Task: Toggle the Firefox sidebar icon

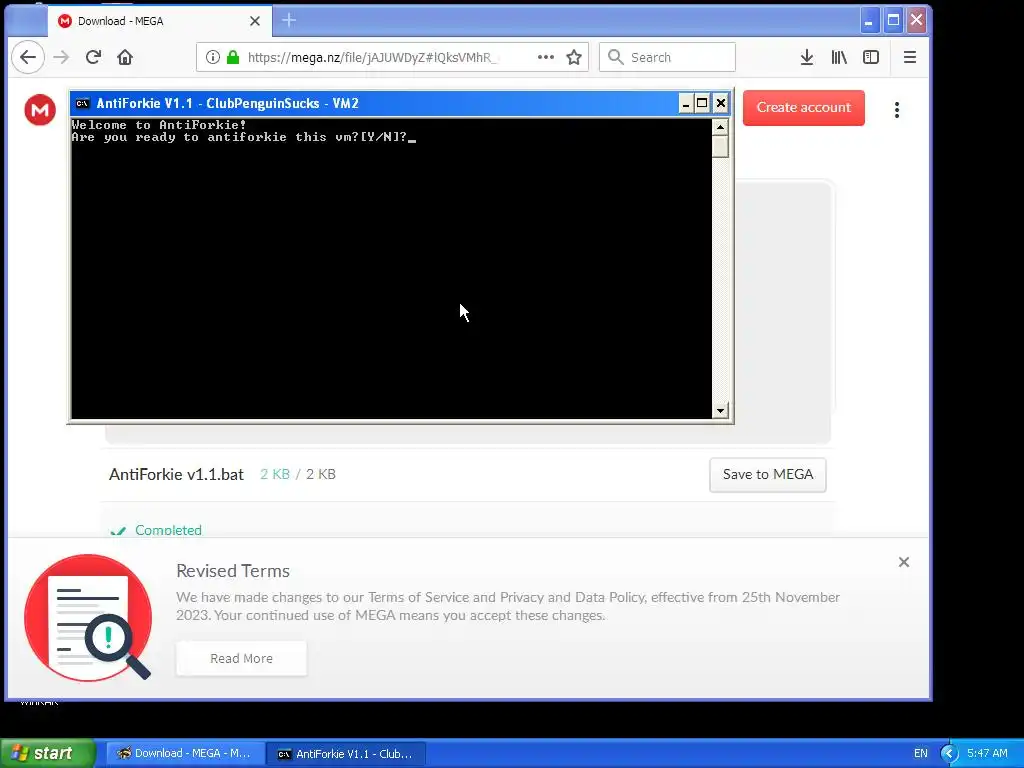Action: coord(871,57)
